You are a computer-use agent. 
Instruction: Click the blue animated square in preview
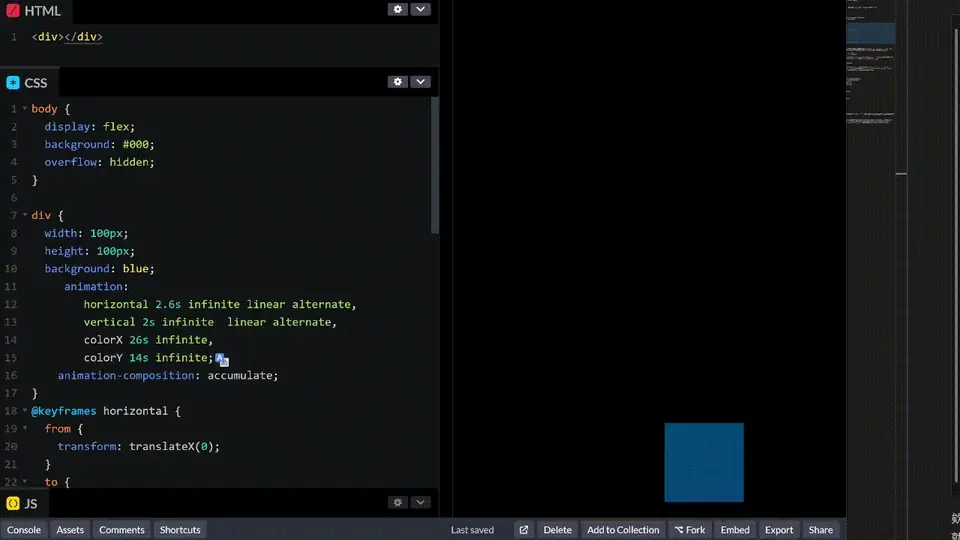pyautogui.click(x=704, y=462)
